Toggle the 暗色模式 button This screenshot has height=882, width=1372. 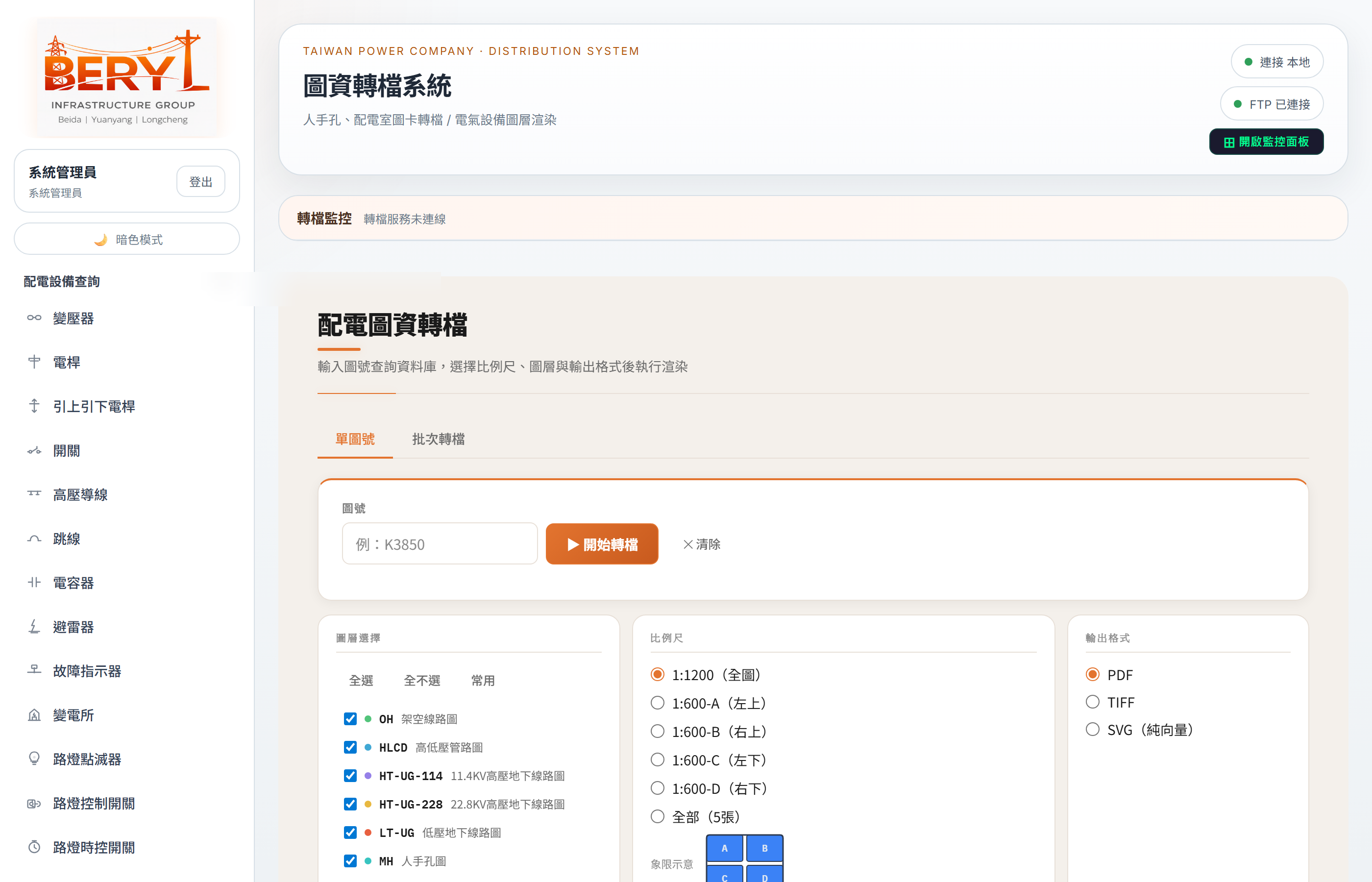pyautogui.click(x=126, y=240)
